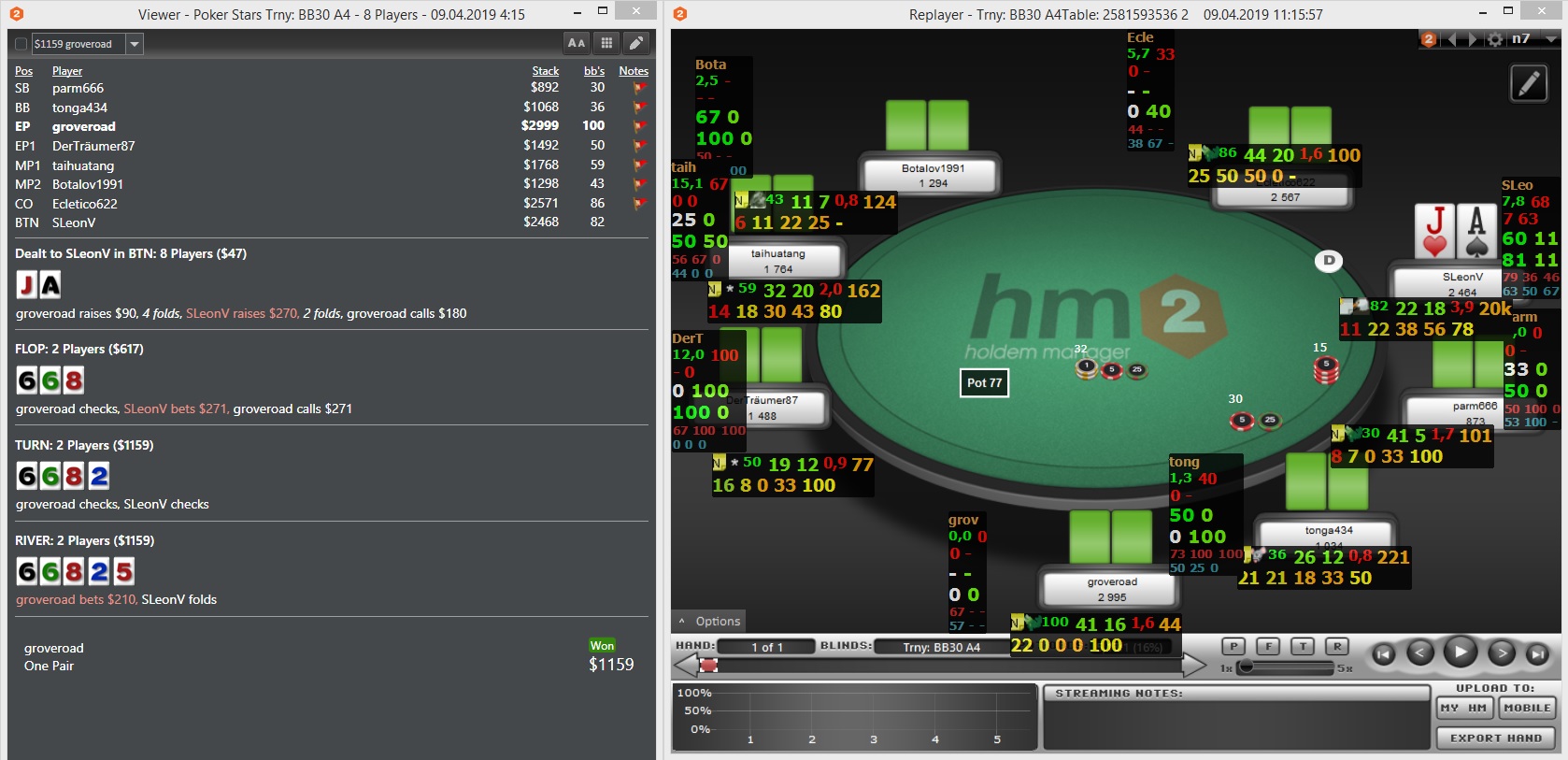The image size is (1568, 760).
Task: Open the gear settings icon in Replayer
Action: point(1495,39)
